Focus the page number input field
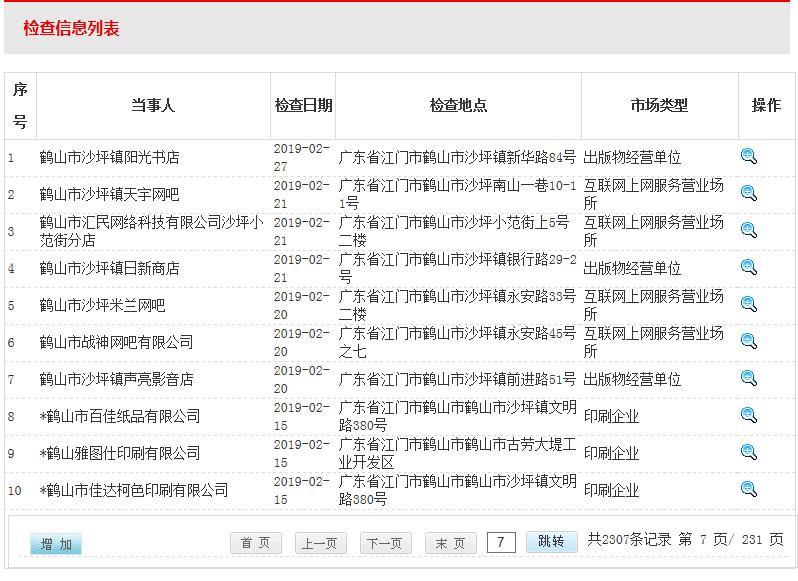This screenshot has width=798, height=581. click(501, 542)
